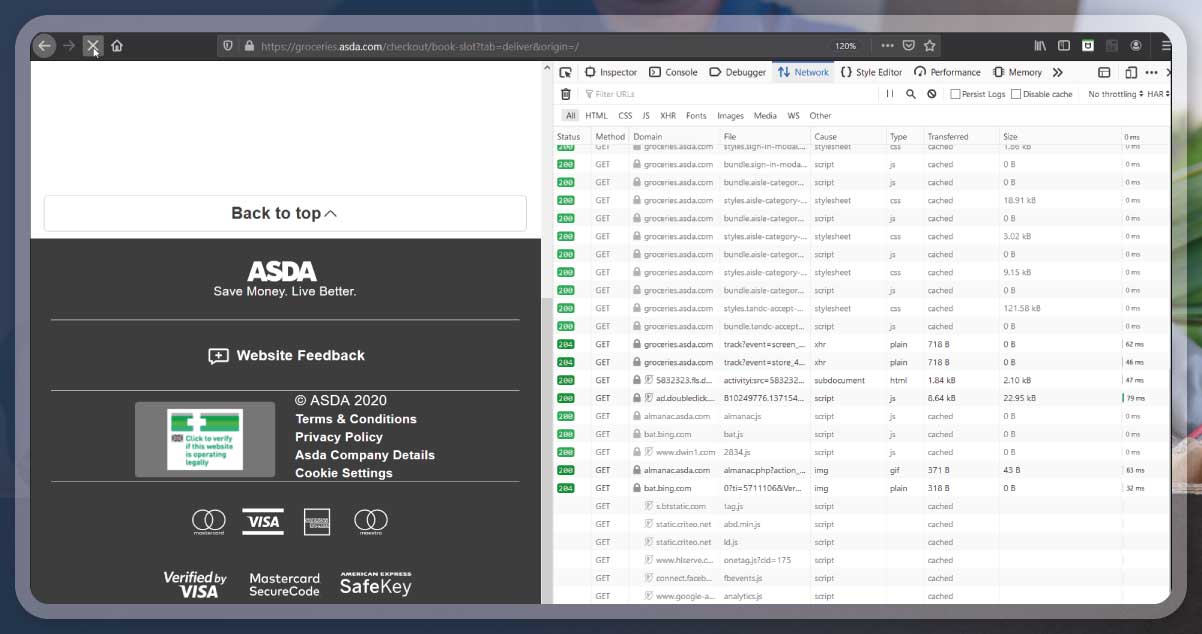Filter requests by CSS
Viewport: 1202px width, 634px height.
pos(625,116)
